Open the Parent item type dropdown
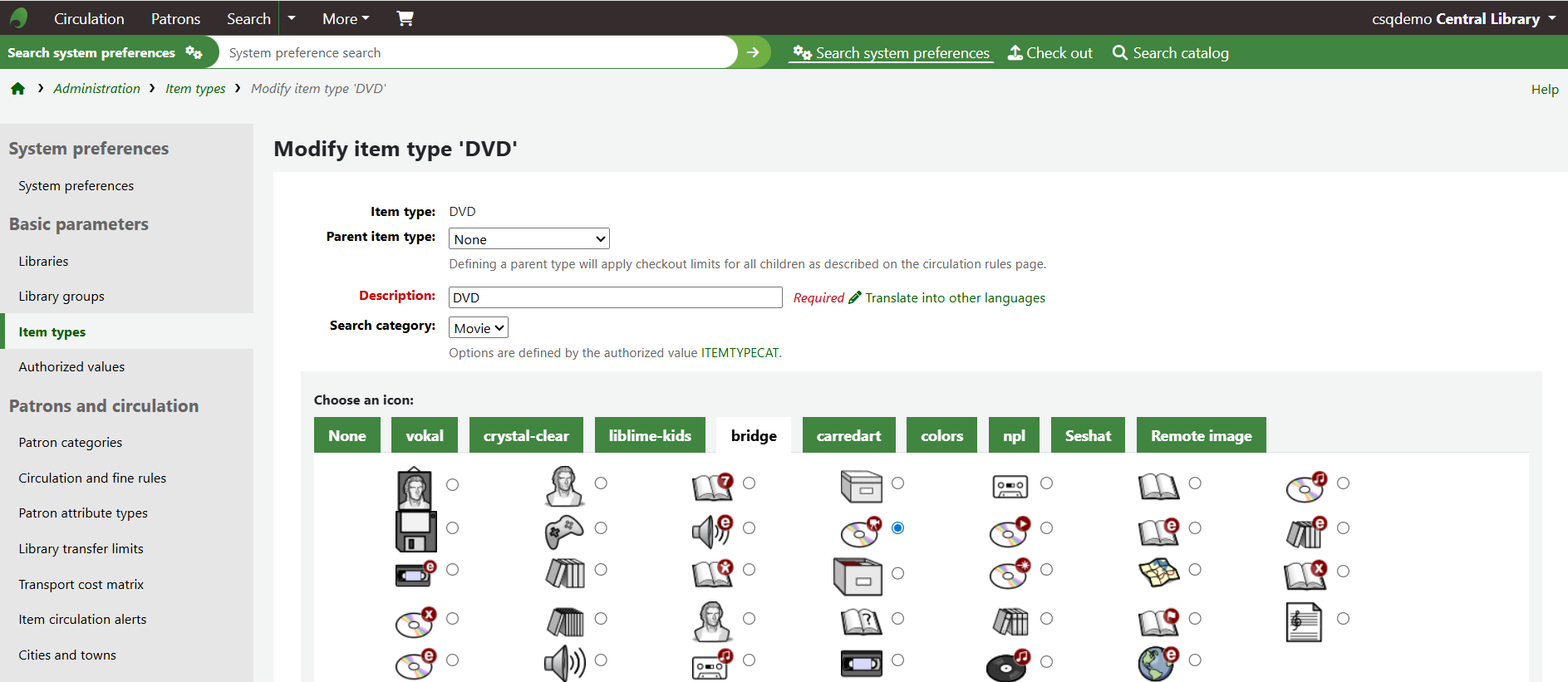Screen dimensions: 1568x682 click(x=528, y=239)
